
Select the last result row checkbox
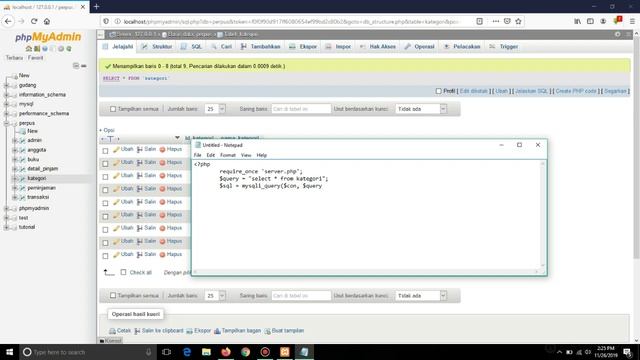click(105, 256)
